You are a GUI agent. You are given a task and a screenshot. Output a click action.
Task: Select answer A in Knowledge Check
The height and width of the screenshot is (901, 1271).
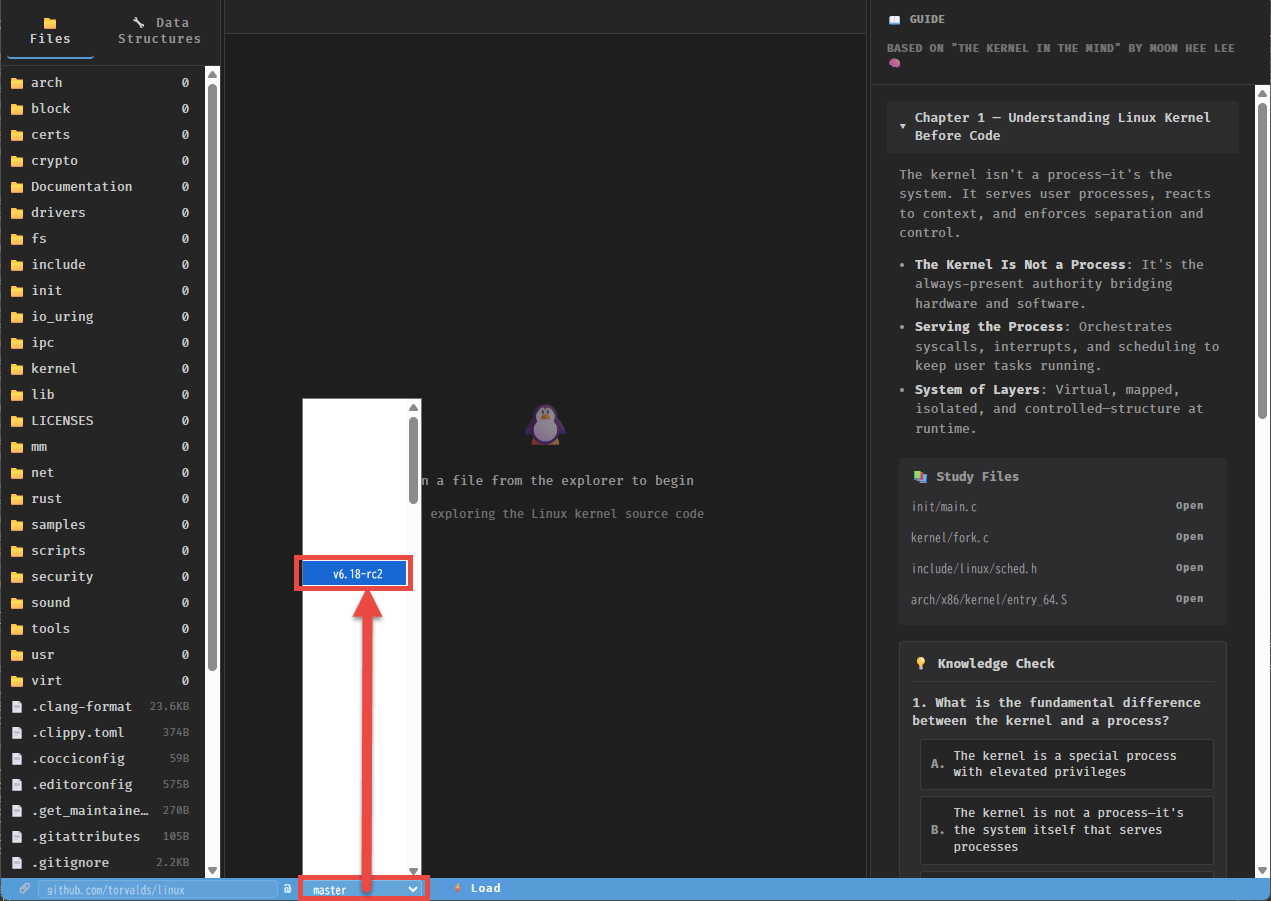click(1066, 764)
